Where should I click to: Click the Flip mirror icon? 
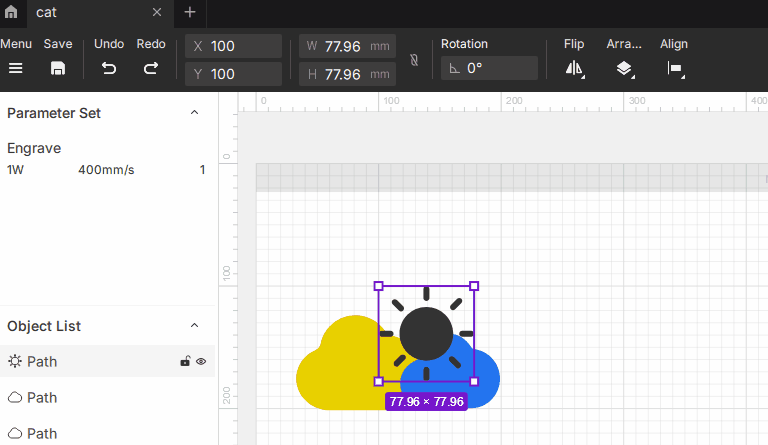[574, 68]
